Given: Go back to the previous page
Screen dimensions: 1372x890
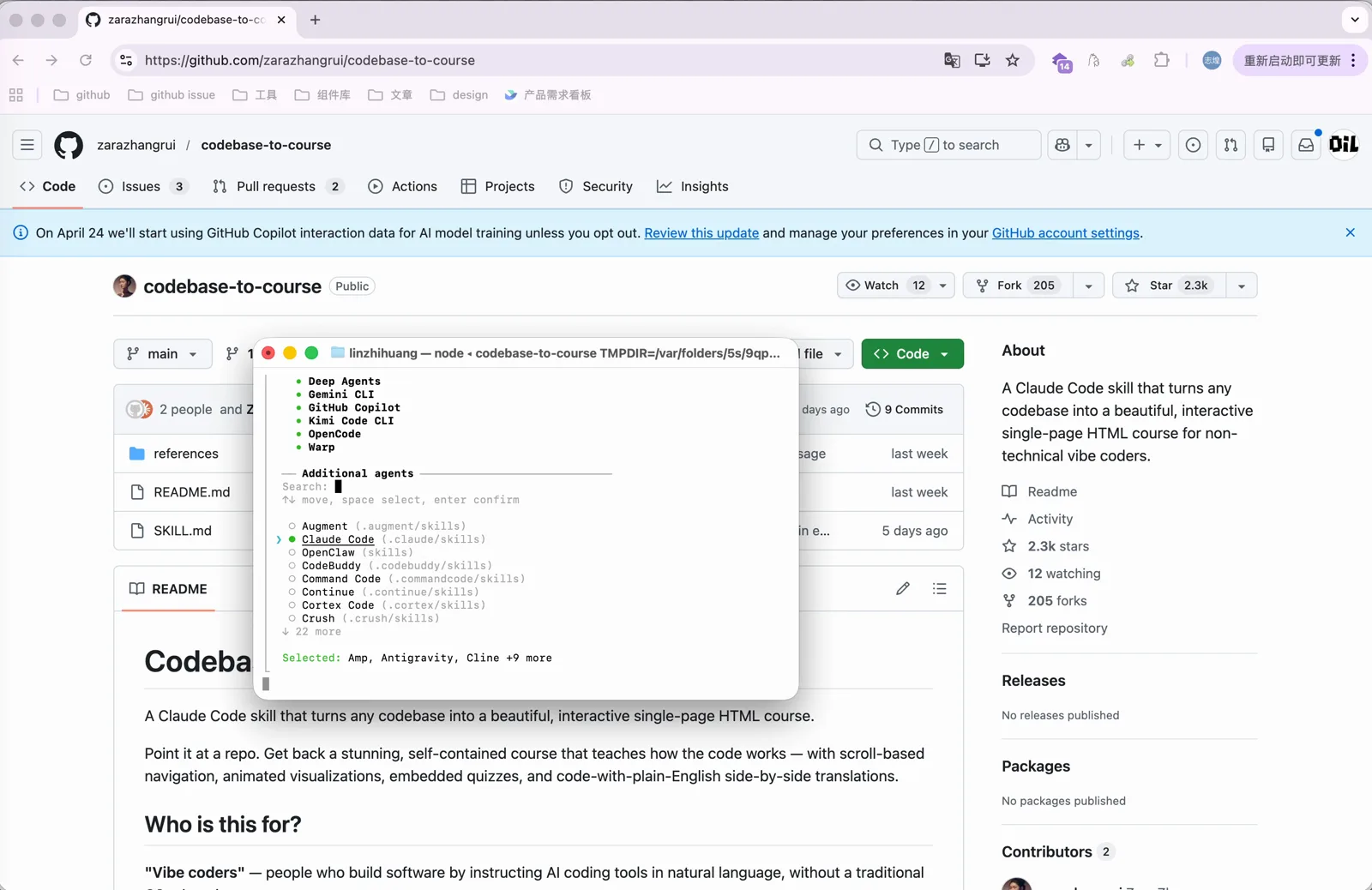Looking at the screenshot, I should tap(18, 60).
